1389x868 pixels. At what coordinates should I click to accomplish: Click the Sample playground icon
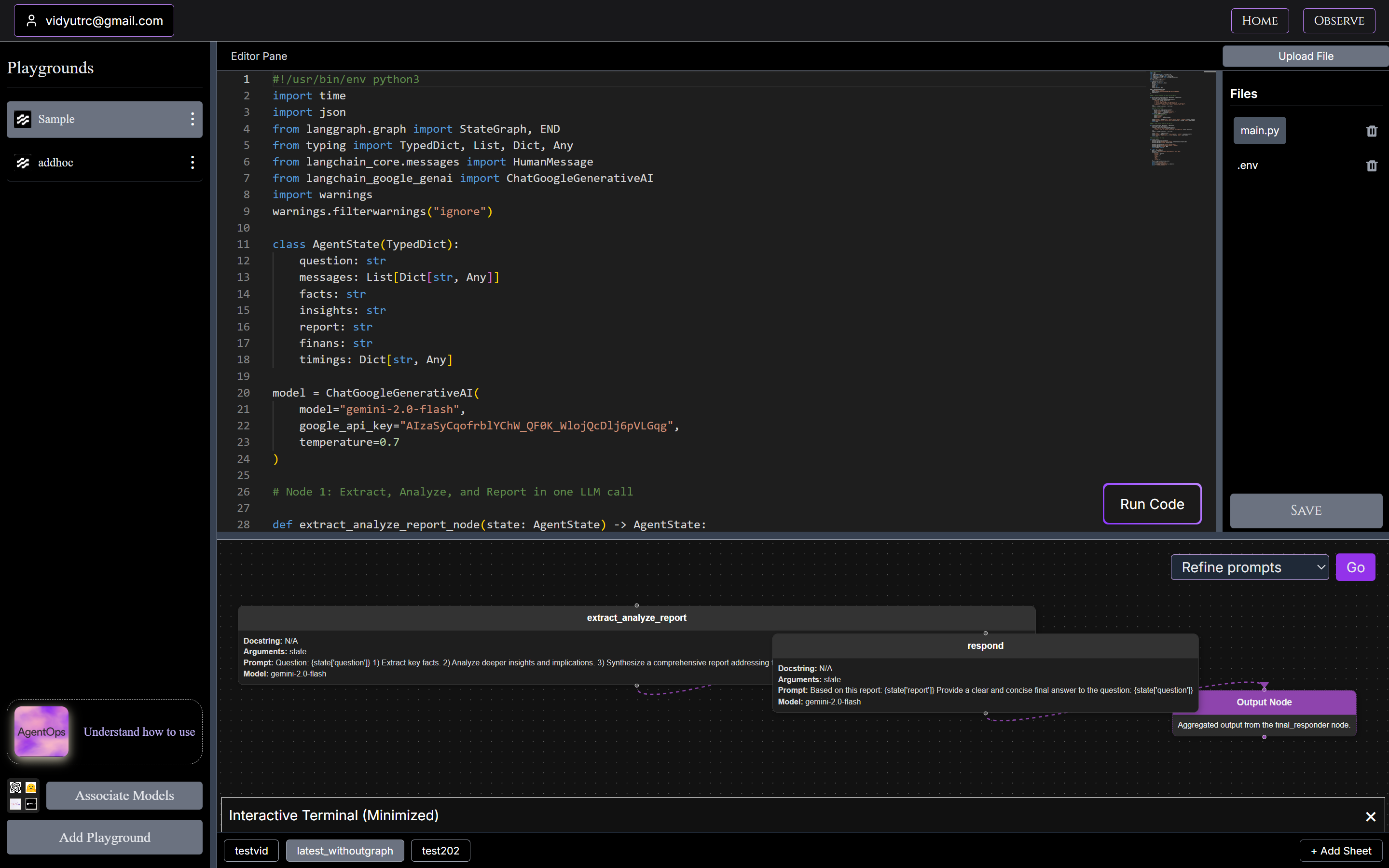coord(23,119)
